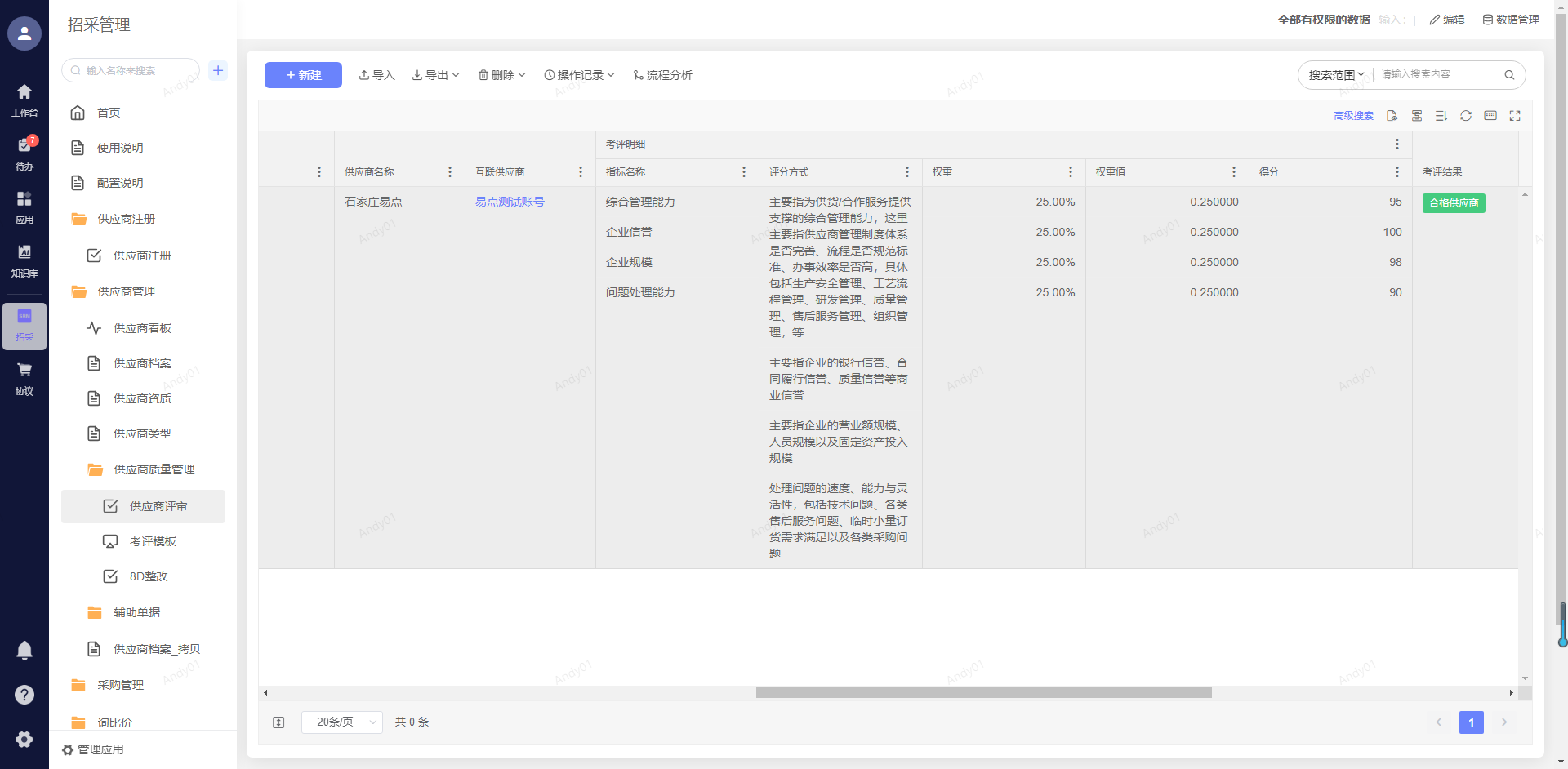
Task: Open notifications bell in left sidebar
Action: tap(24, 651)
